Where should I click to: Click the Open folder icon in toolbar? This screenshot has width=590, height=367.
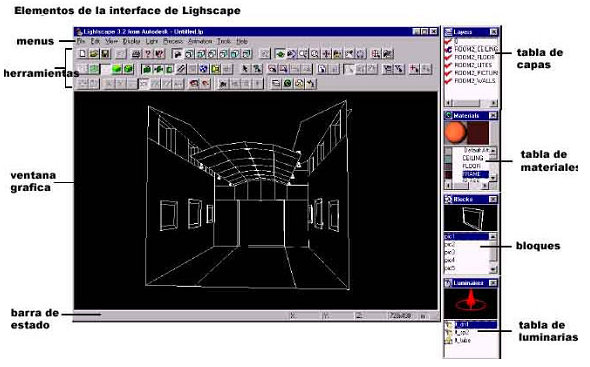pos(93,54)
